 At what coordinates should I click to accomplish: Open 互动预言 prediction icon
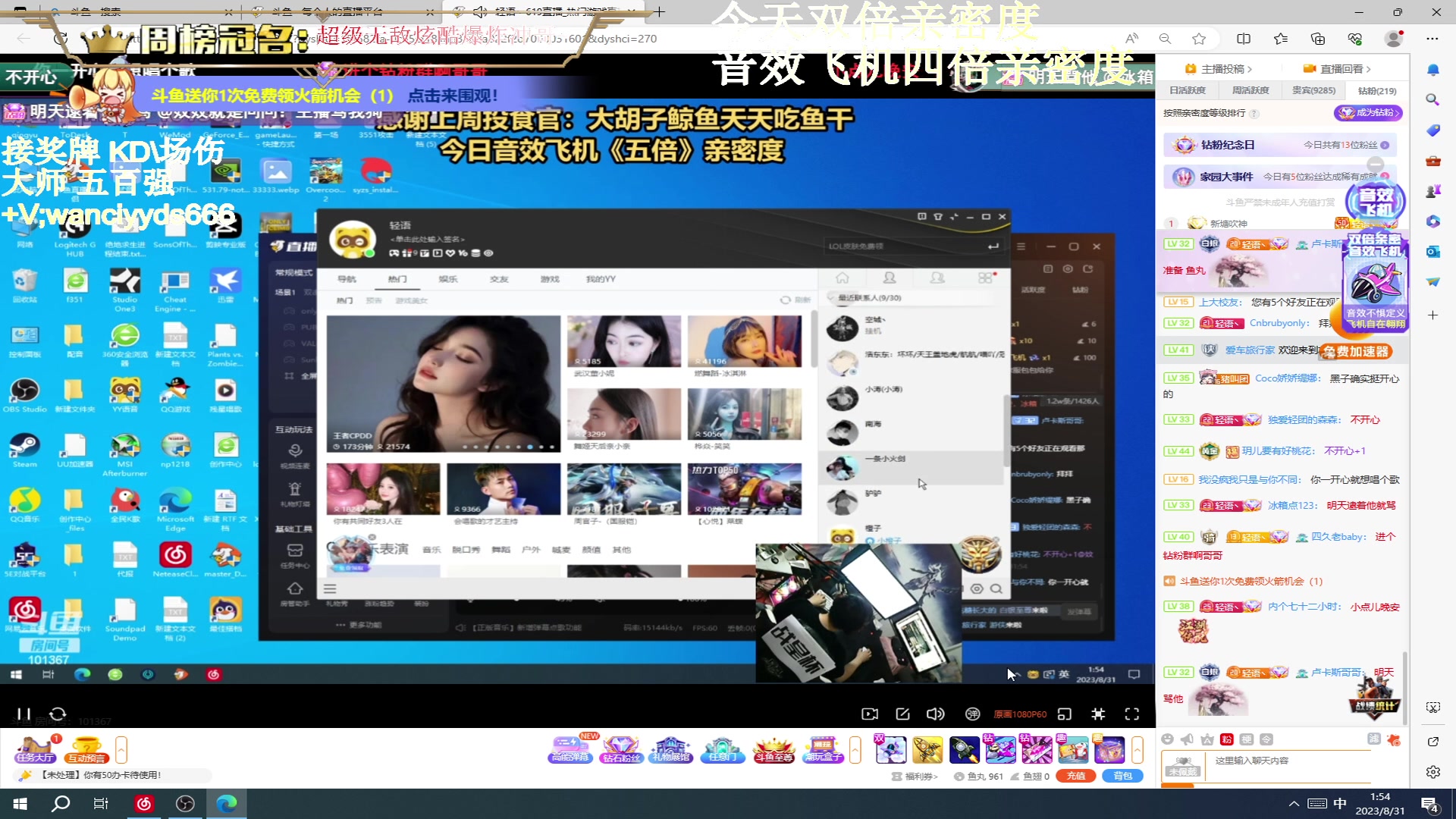click(86, 750)
